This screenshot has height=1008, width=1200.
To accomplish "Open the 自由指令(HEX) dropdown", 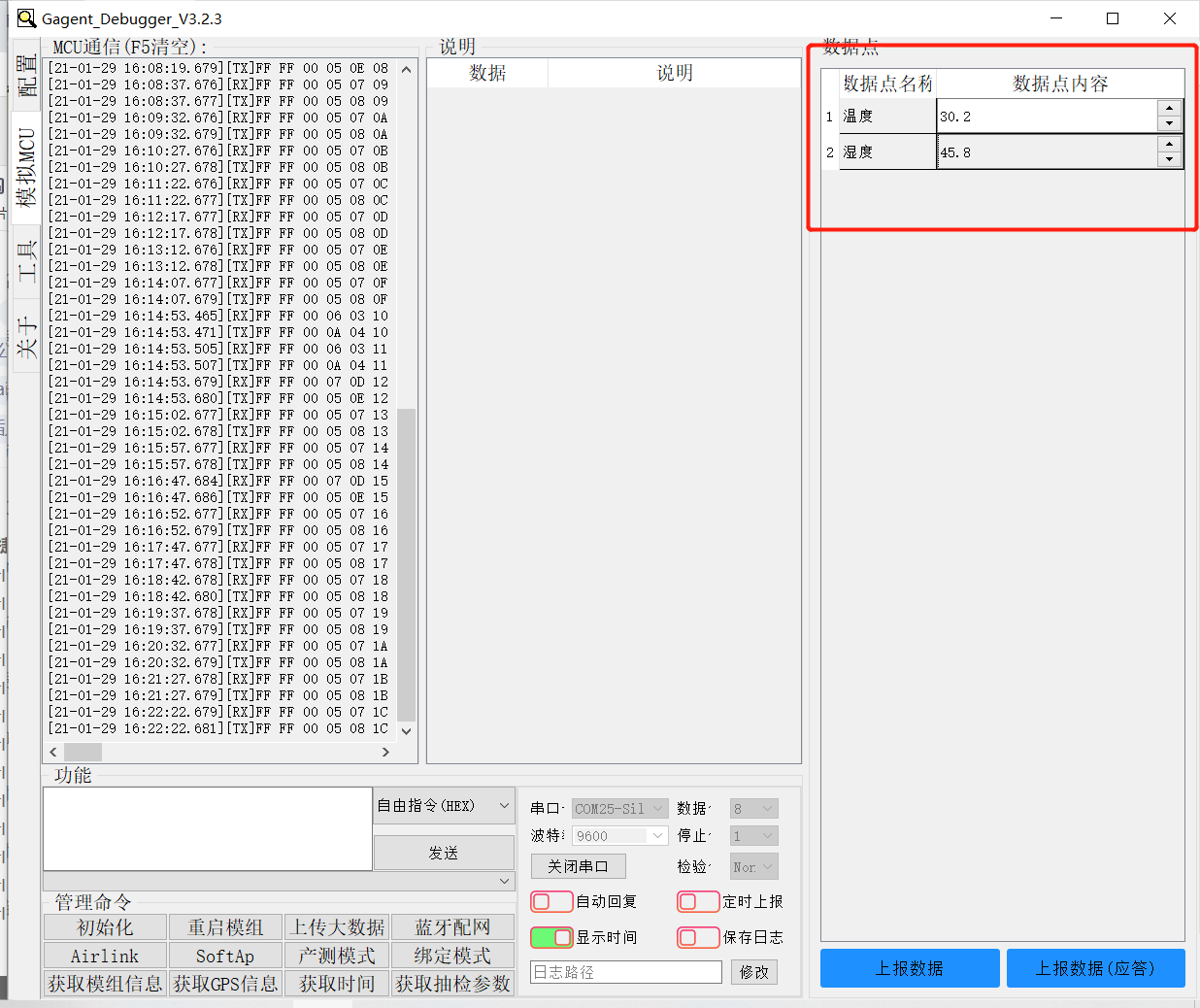I will 444,806.
